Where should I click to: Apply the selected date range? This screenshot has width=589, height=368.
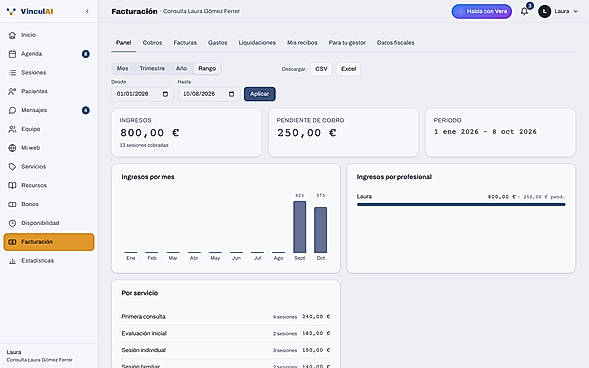(260, 94)
